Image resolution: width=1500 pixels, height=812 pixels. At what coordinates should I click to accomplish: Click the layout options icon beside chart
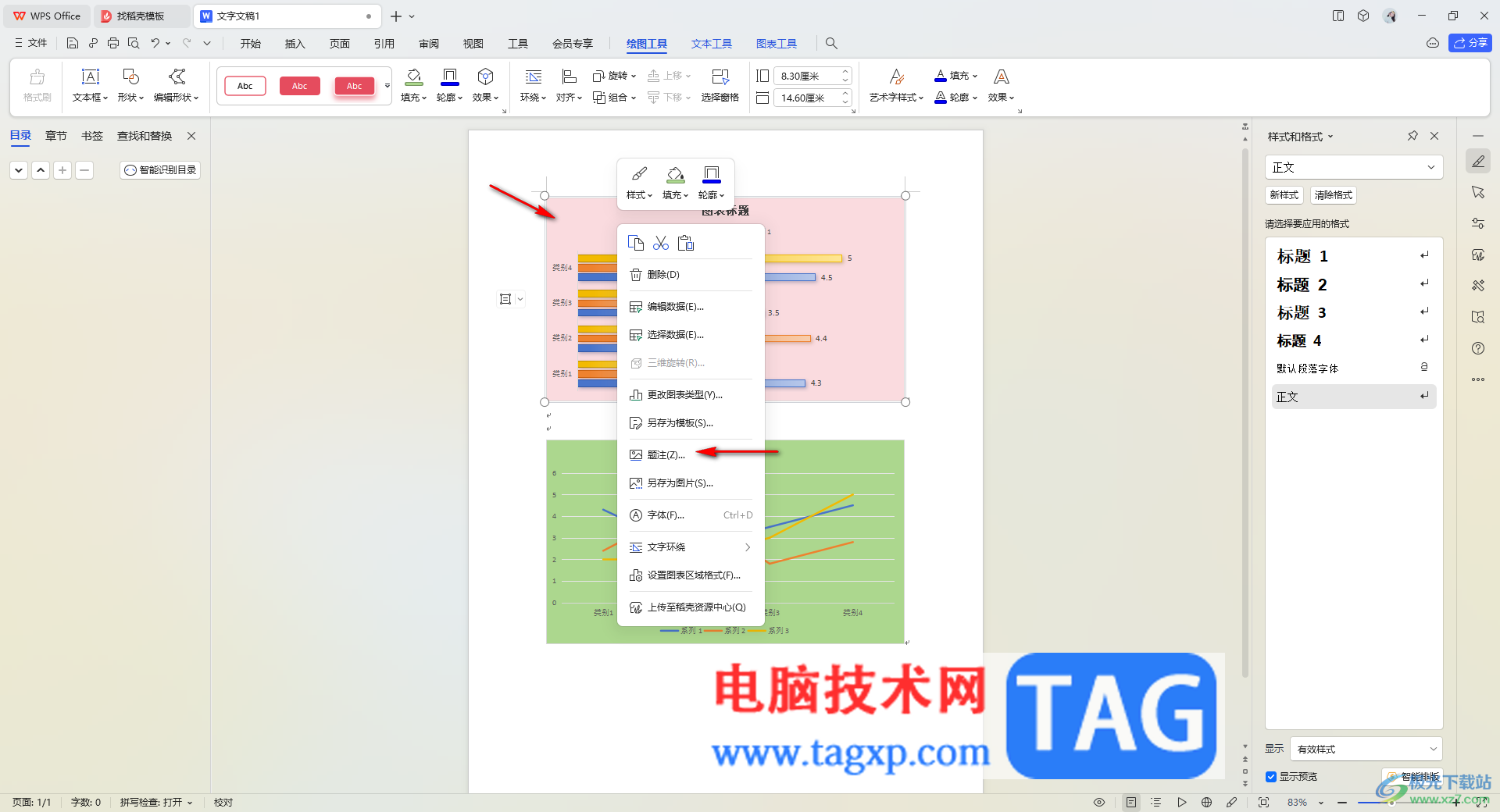[505, 299]
